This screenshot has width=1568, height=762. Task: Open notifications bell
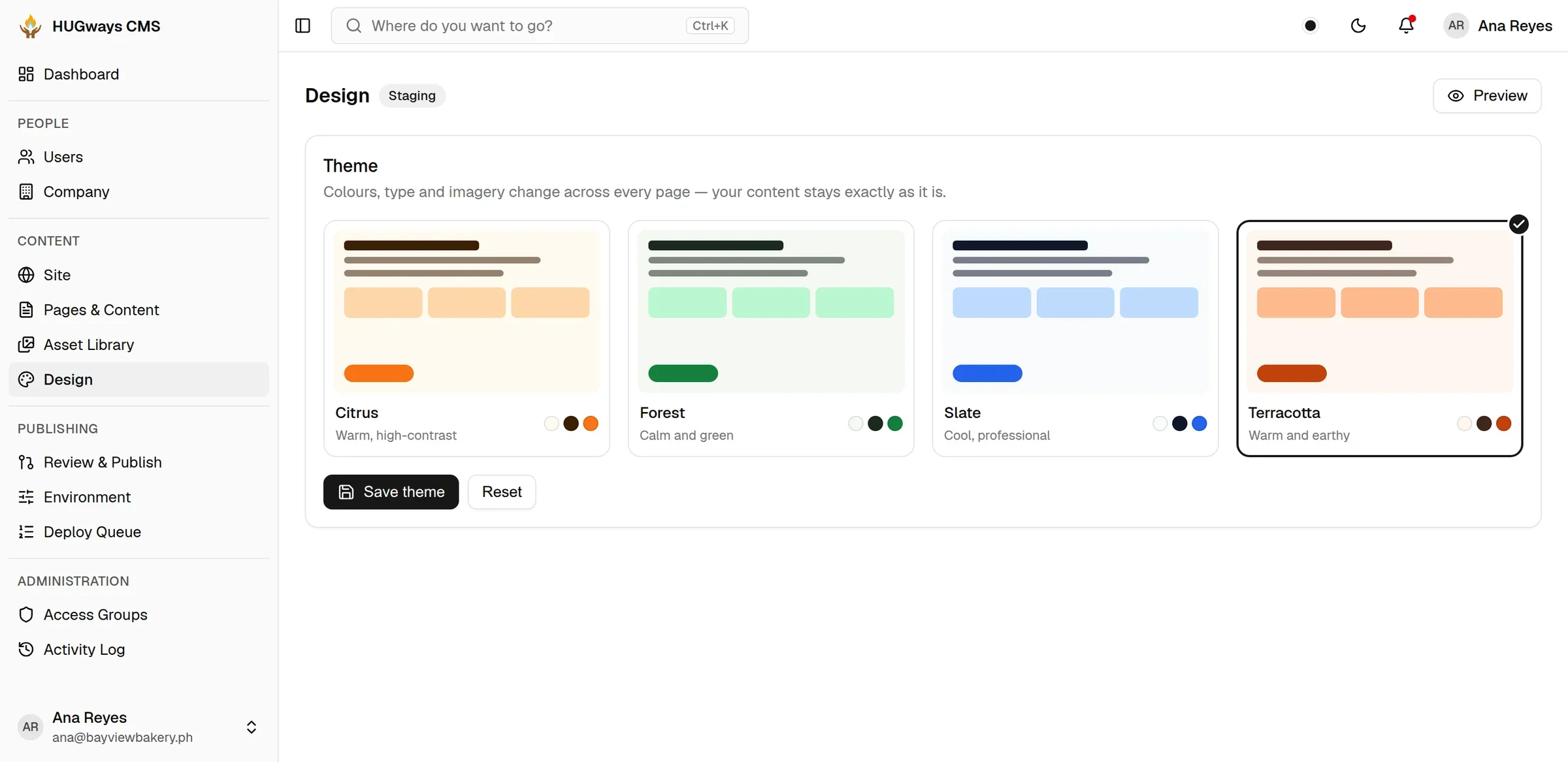1406,25
